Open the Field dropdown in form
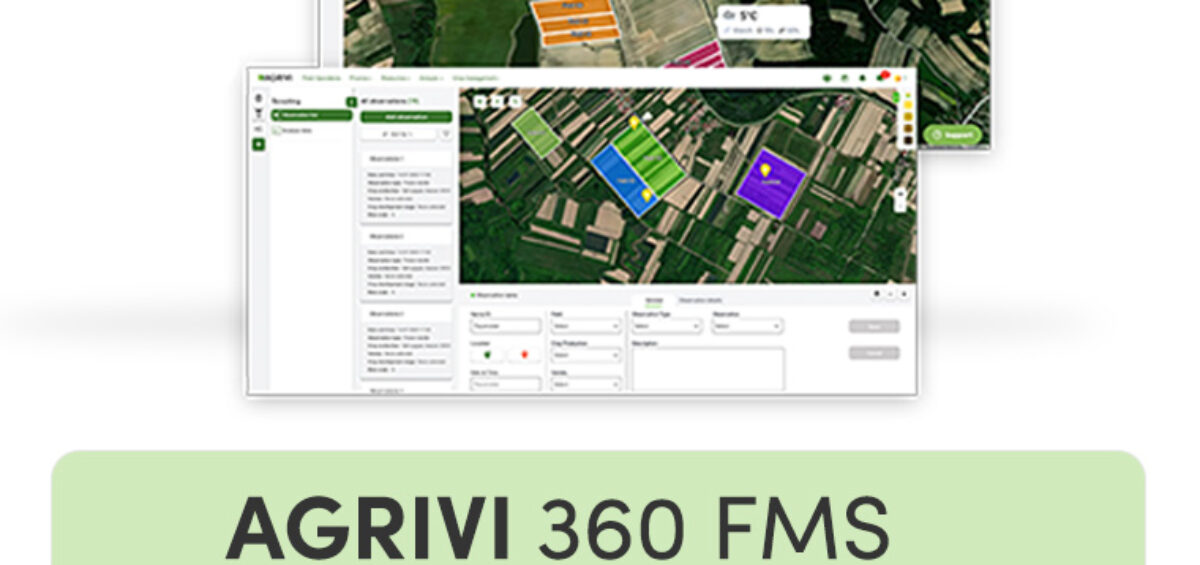Viewport: 1200px width, 565px height. coord(586,325)
